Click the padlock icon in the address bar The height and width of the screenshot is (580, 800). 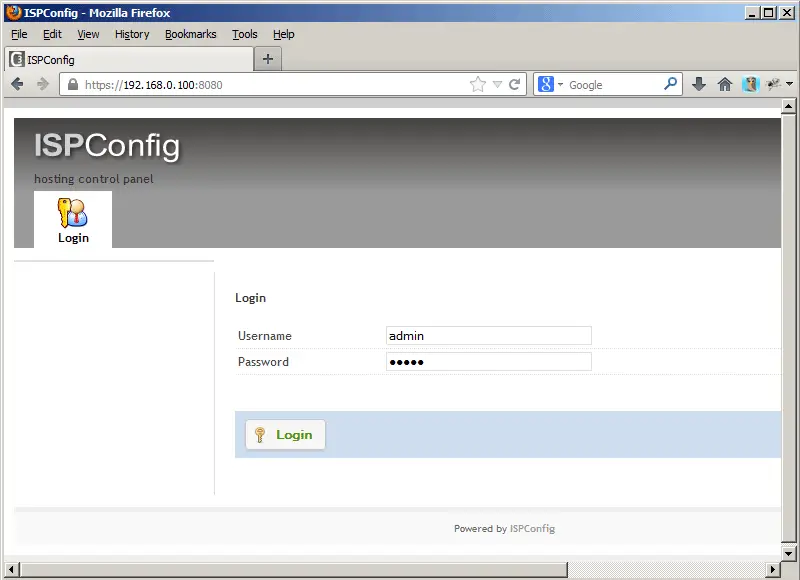click(71, 85)
